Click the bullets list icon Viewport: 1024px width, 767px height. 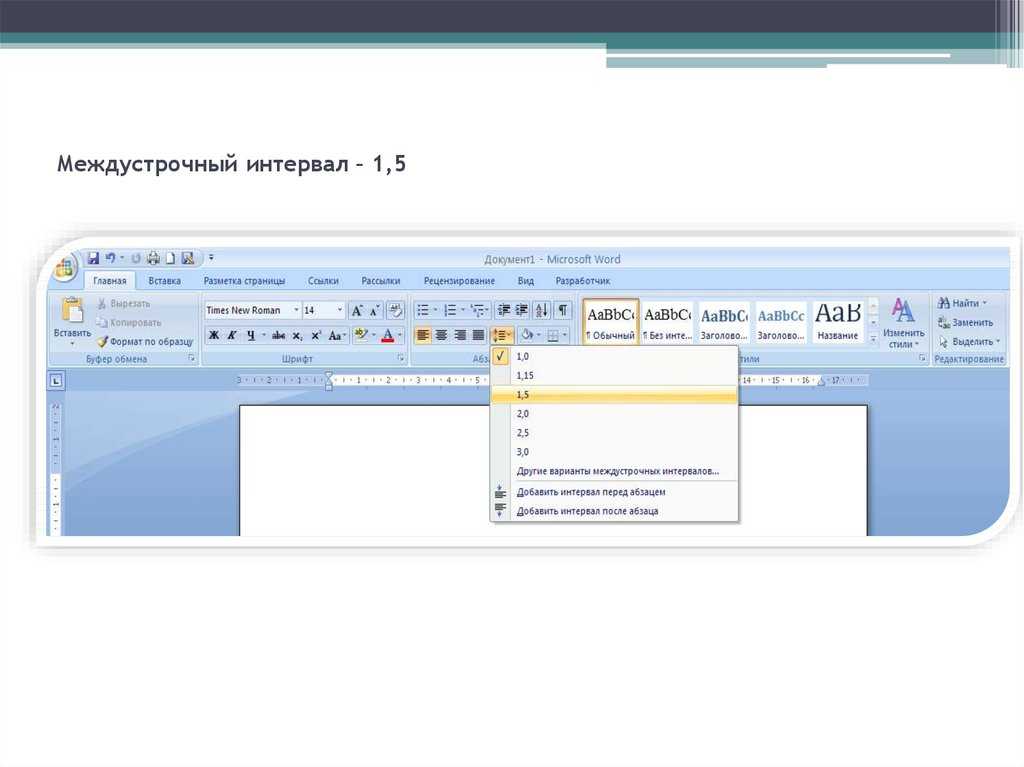pos(423,310)
